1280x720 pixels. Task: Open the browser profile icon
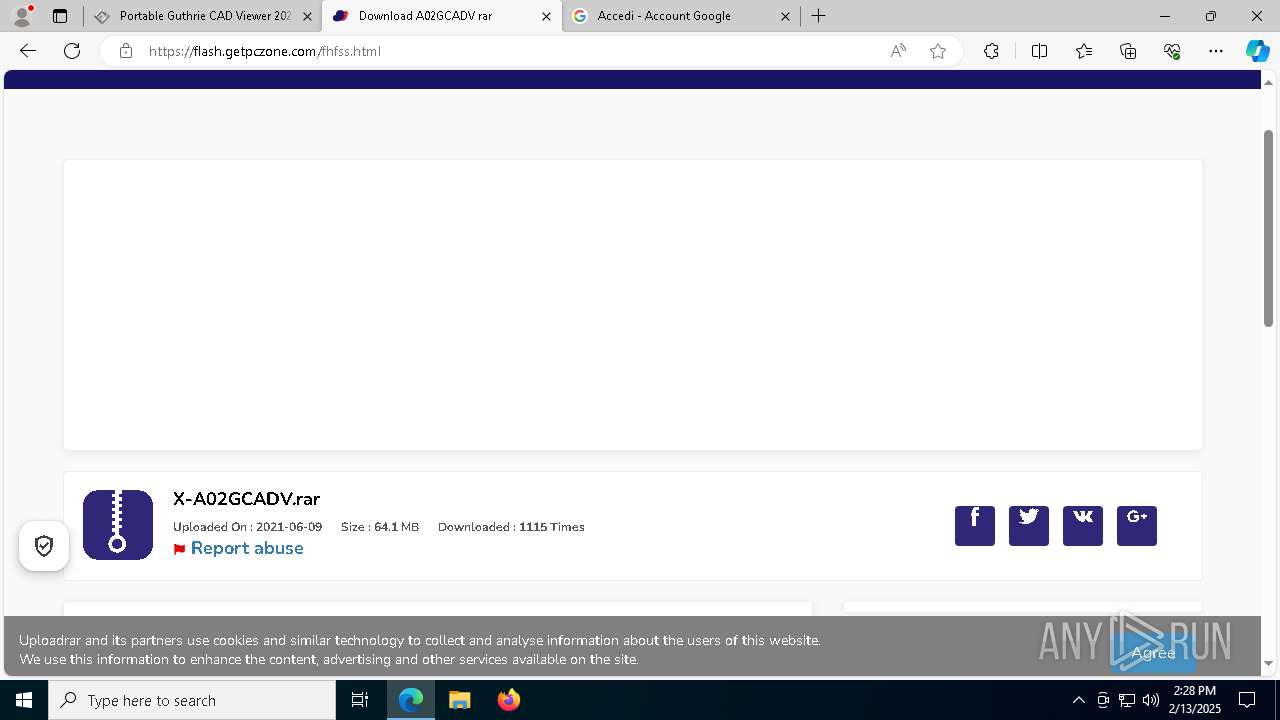coord(22,16)
